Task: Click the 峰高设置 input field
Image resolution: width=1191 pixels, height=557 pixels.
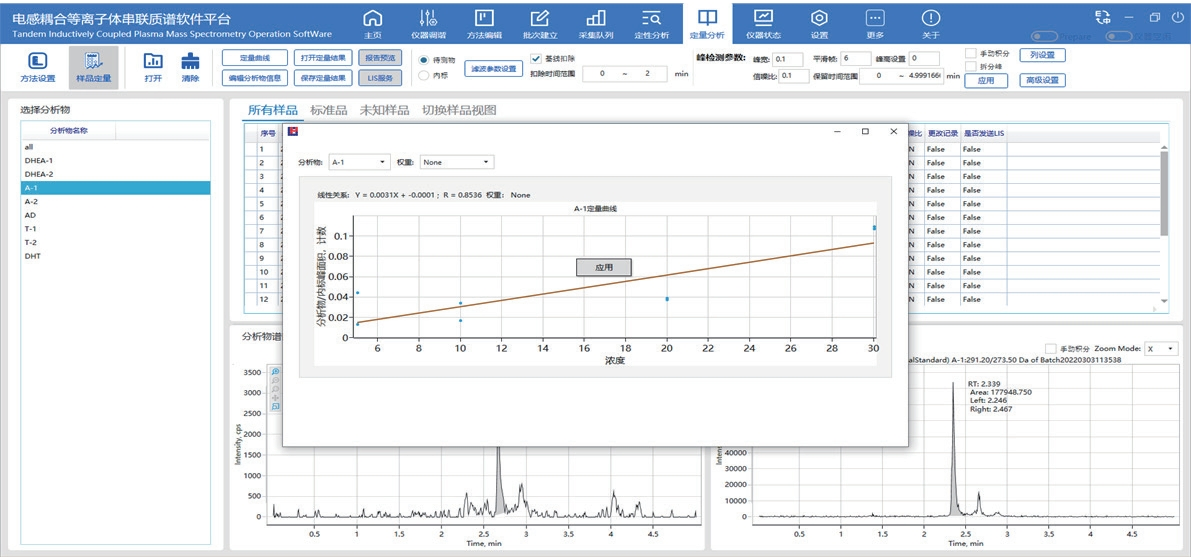Action: [x=924, y=59]
